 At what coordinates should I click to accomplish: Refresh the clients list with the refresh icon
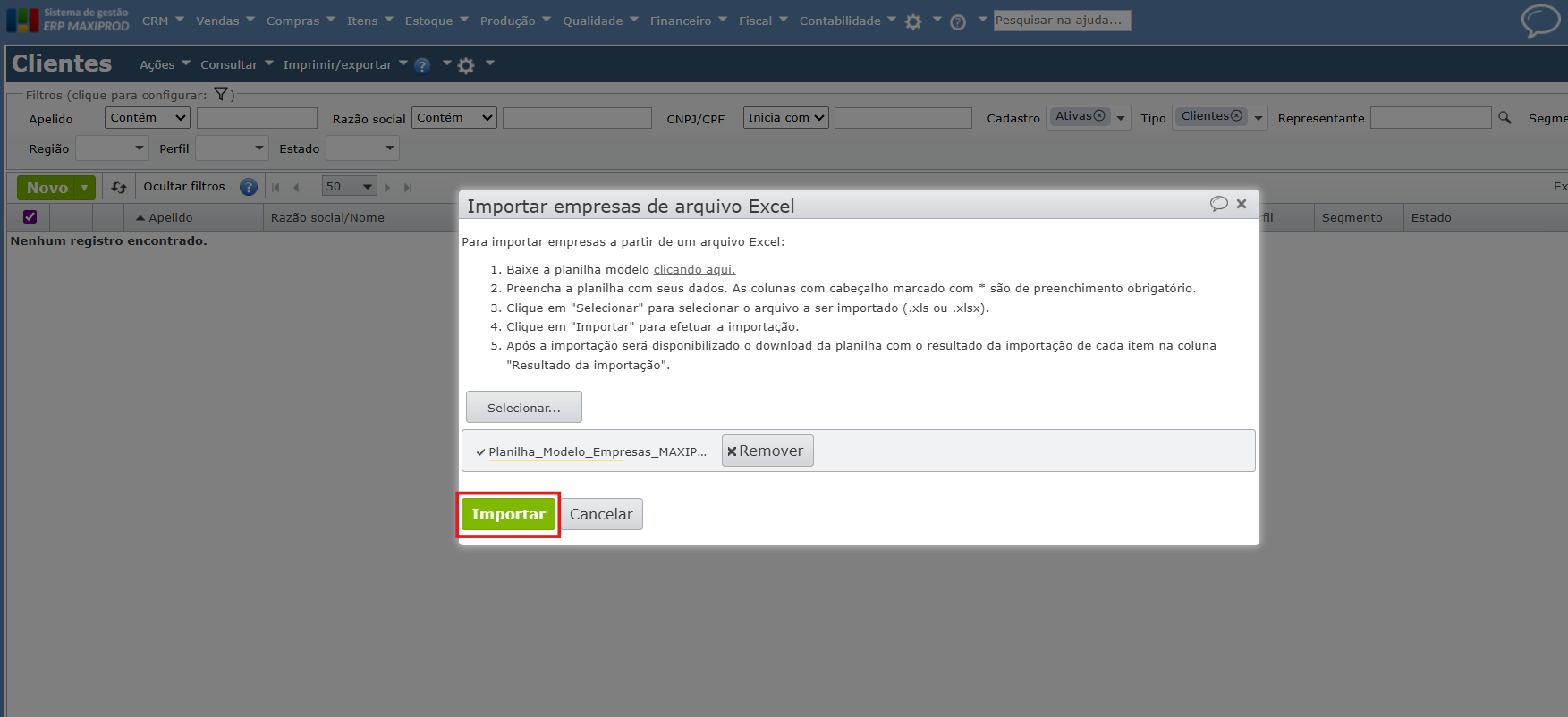click(x=119, y=187)
